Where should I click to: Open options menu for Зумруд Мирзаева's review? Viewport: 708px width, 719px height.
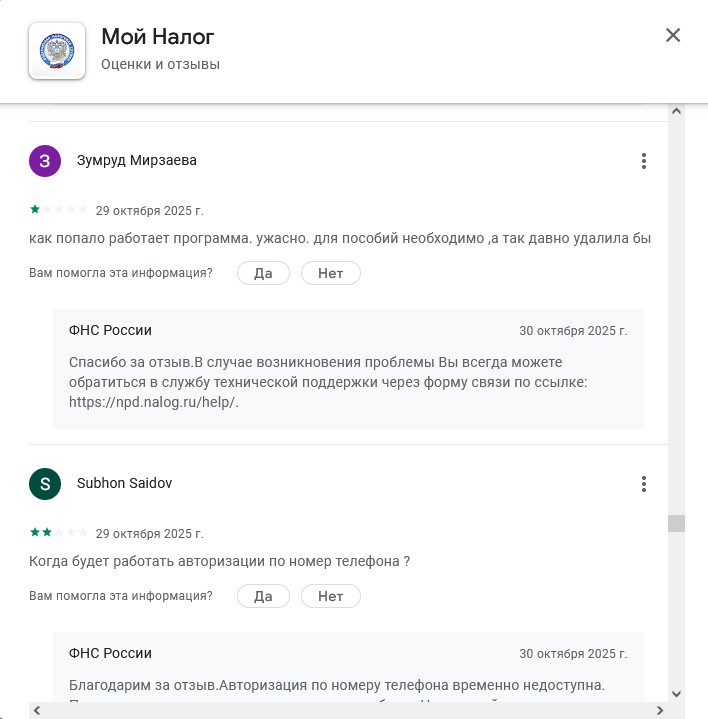tap(644, 161)
